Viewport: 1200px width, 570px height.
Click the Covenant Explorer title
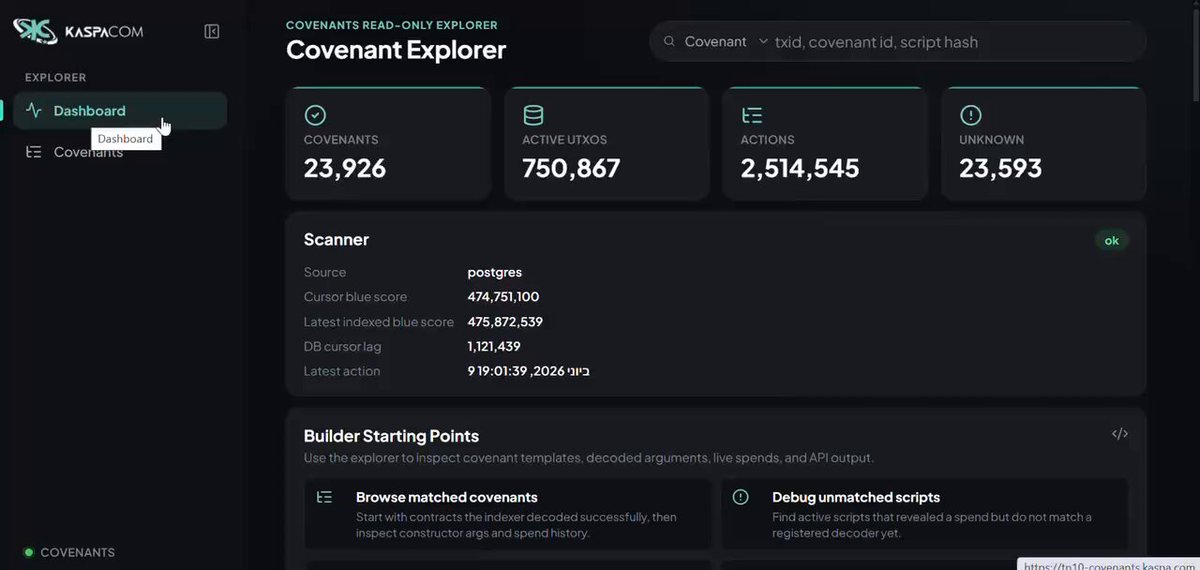[396, 50]
